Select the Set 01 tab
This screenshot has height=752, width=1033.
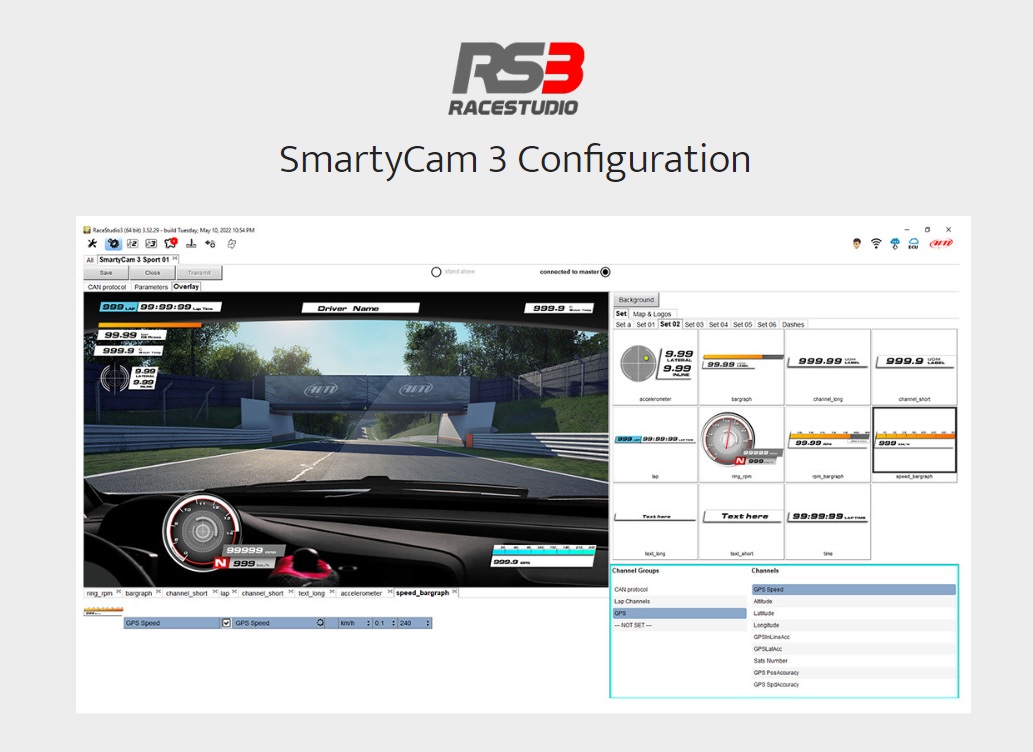pyautogui.click(x=646, y=324)
